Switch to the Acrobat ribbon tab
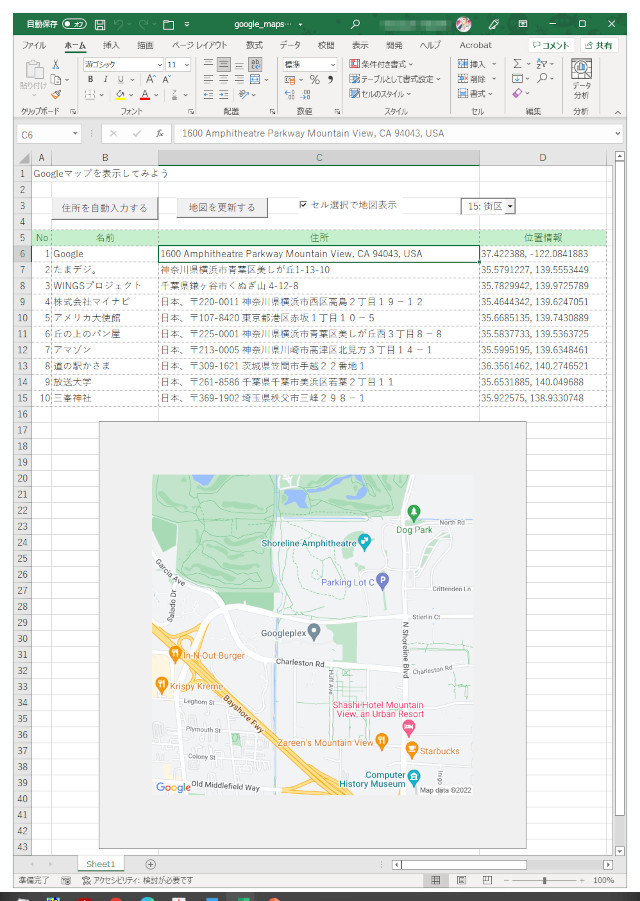 pyautogui.click(x=475, y=45)
